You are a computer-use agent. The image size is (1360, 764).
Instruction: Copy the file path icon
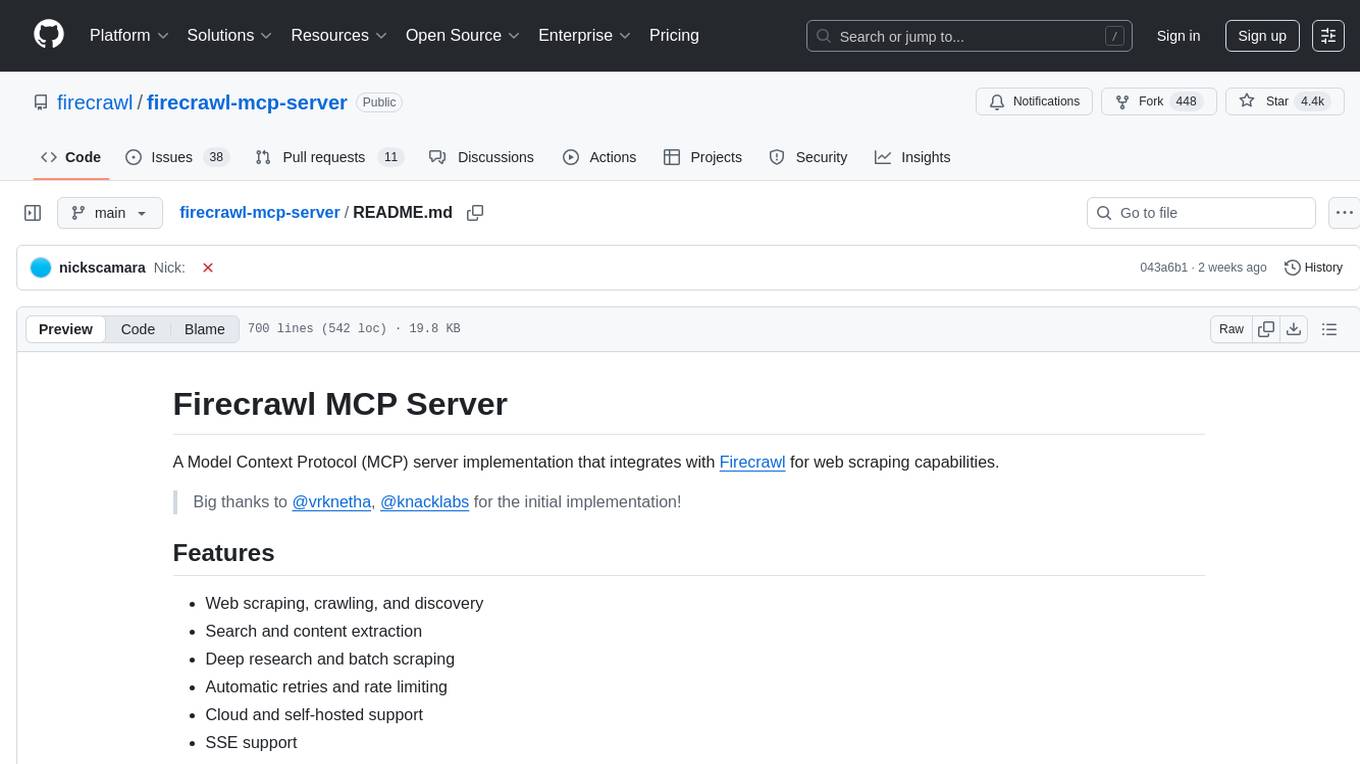[475, 212]
